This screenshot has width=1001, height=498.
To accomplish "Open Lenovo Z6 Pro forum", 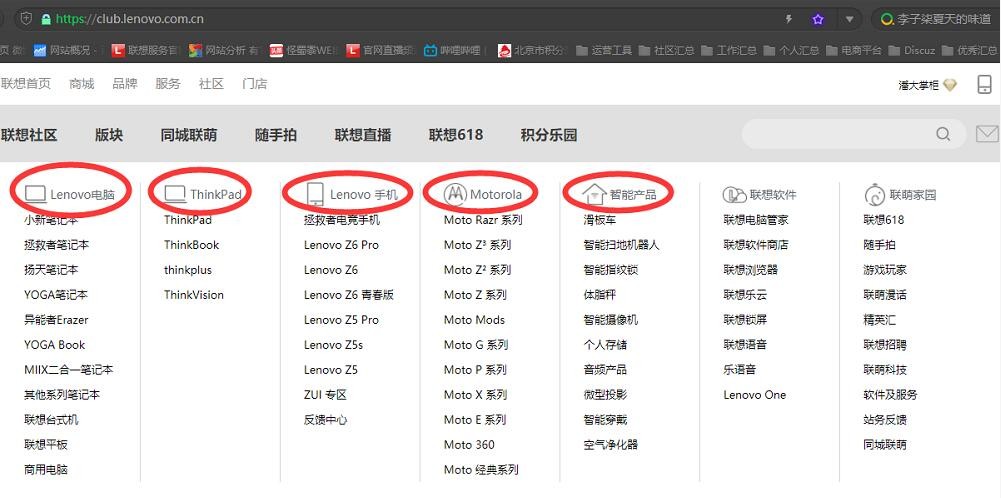I will pyautogui.click(x=341, y=245).
